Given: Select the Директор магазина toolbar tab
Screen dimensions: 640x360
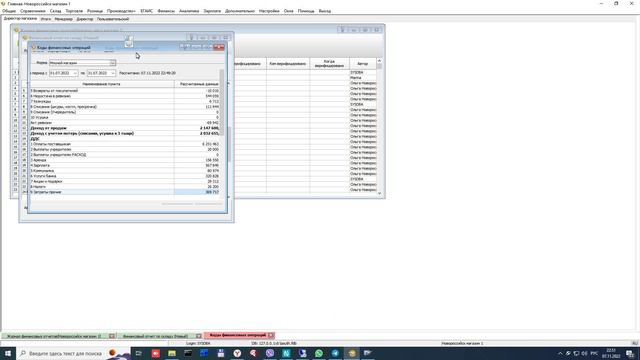Looking at the screenshot, I should click(x=20, y=19).
